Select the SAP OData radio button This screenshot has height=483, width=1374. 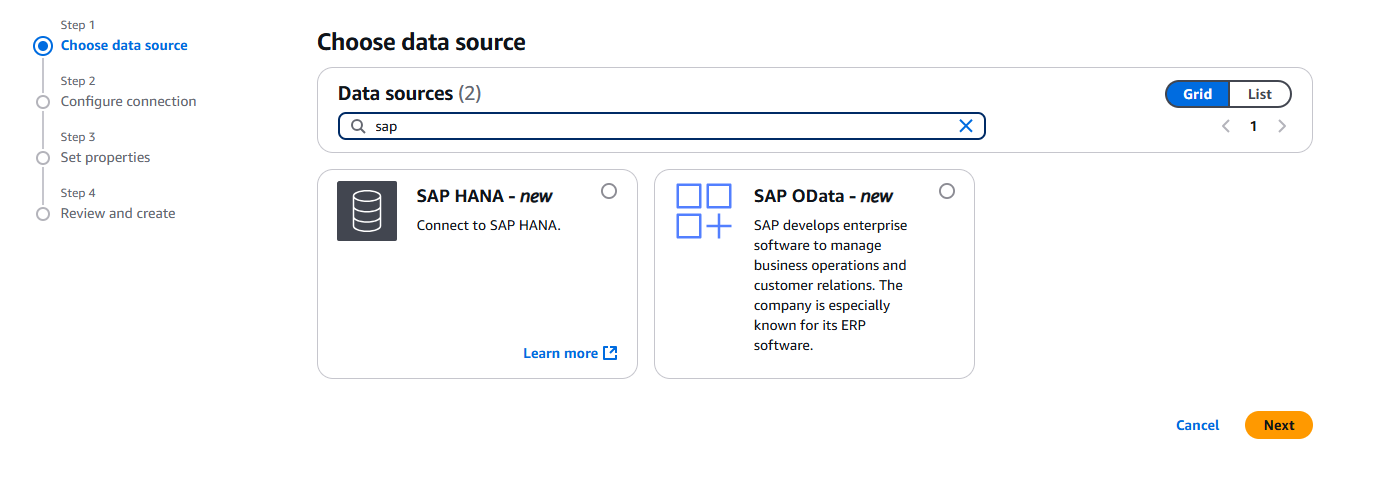coord(947,191)
